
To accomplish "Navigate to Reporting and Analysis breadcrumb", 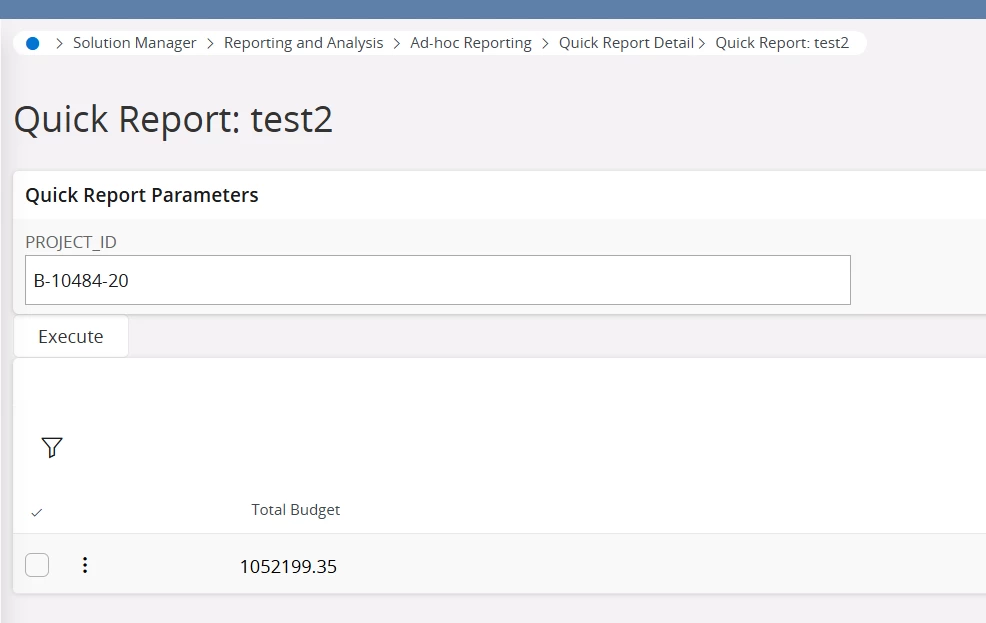I will tap(303, 43).
